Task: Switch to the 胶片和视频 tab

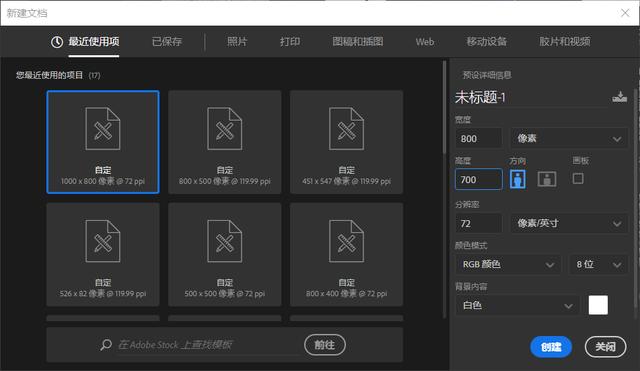Action: (x=565, y=42)
